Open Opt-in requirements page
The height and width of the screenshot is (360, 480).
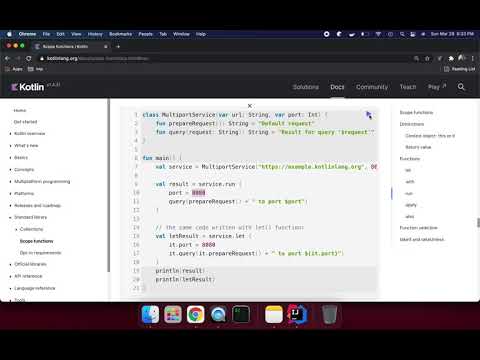[x=40, y=253]
